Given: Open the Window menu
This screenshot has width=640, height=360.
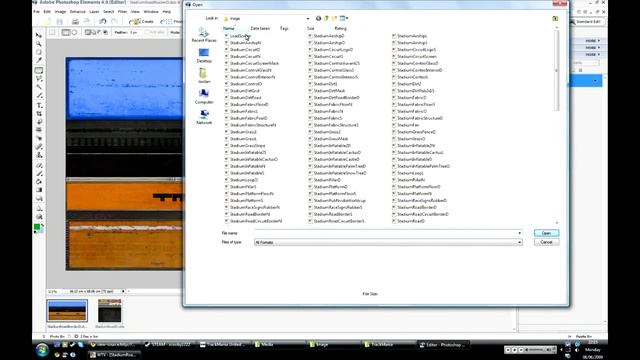Looking at the screenshot, I should coord(151,12).
